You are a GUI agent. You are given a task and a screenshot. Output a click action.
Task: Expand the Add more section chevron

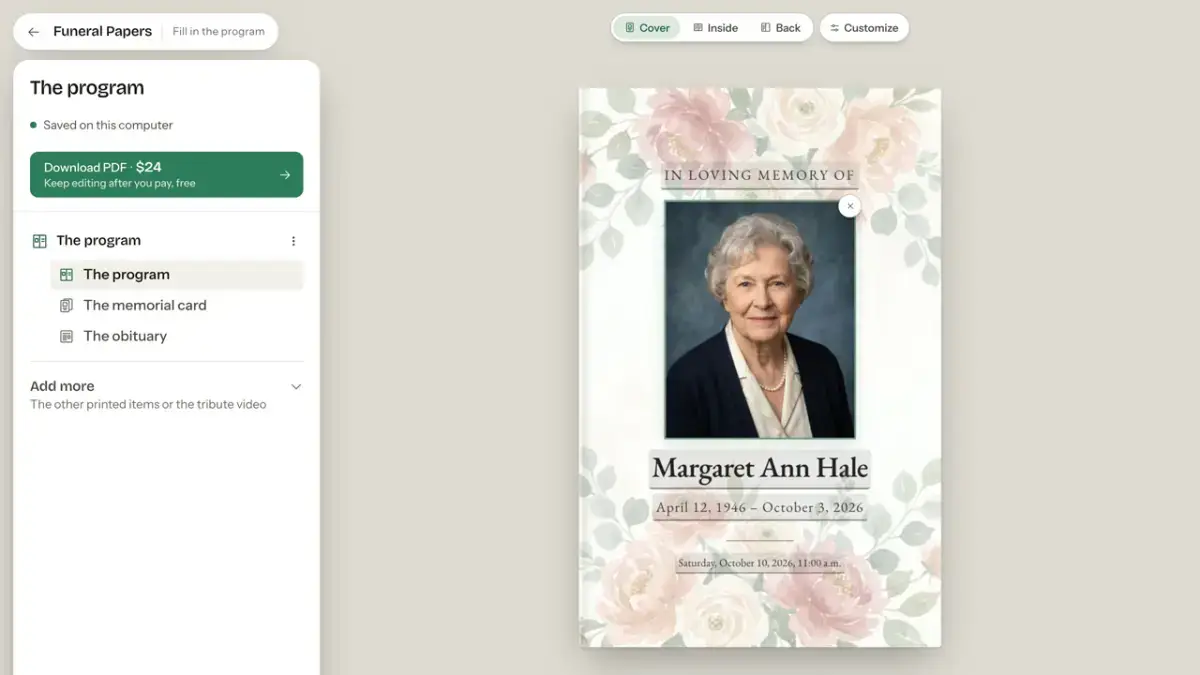[296, 387]
